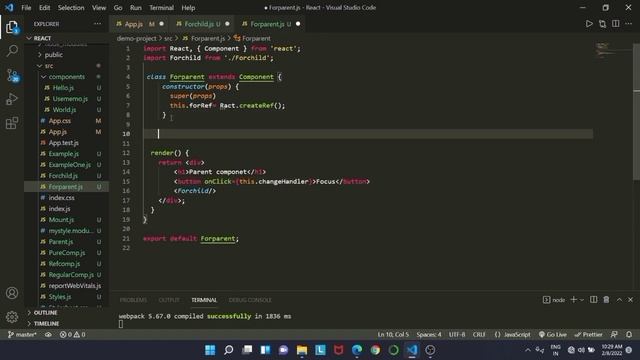The image size is (640, 360).
Task: Expand the OUTLINE section
Action: click(x=67, y=312)
